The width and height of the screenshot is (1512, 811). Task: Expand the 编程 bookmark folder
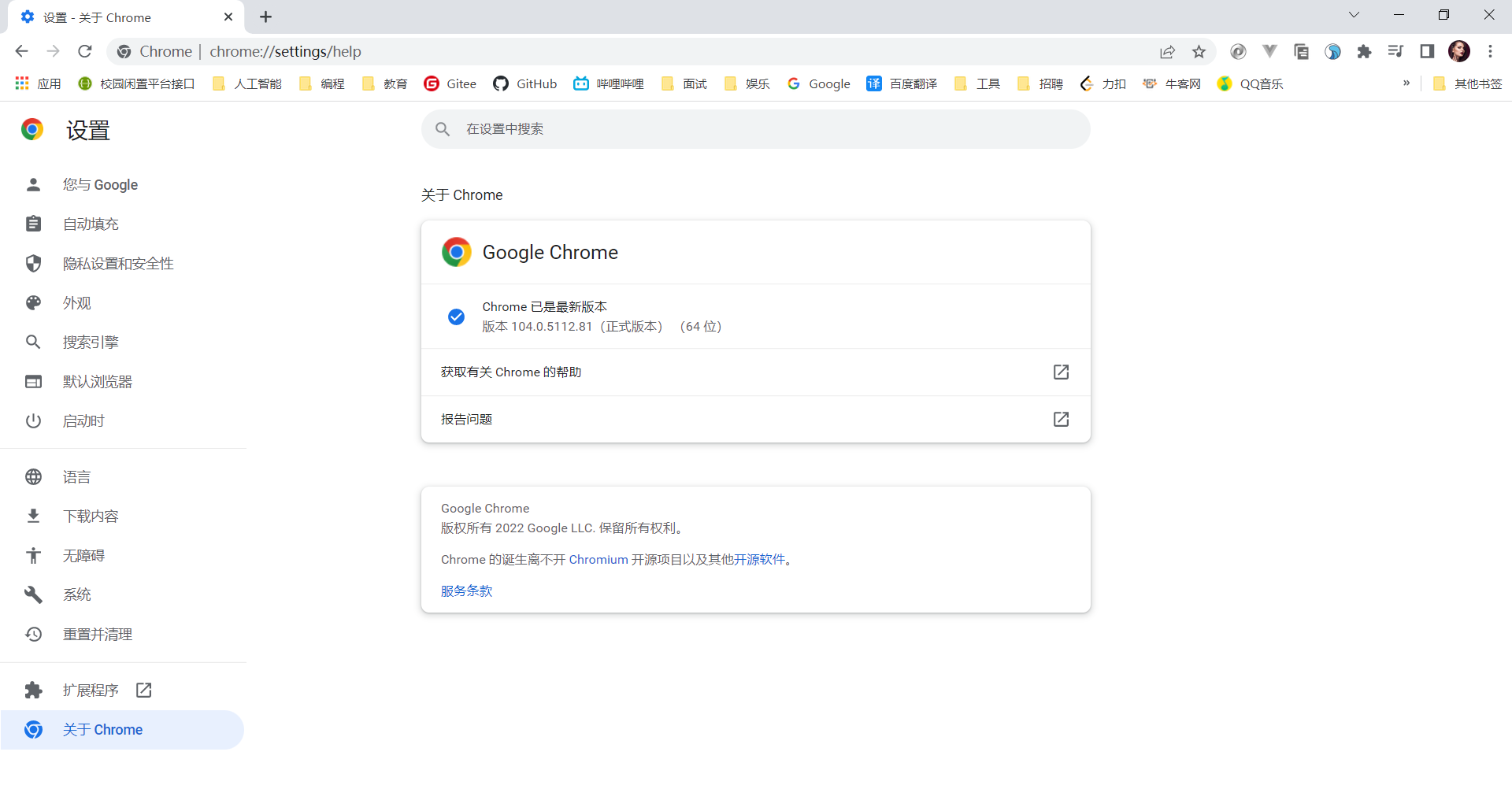pos(321,83)
